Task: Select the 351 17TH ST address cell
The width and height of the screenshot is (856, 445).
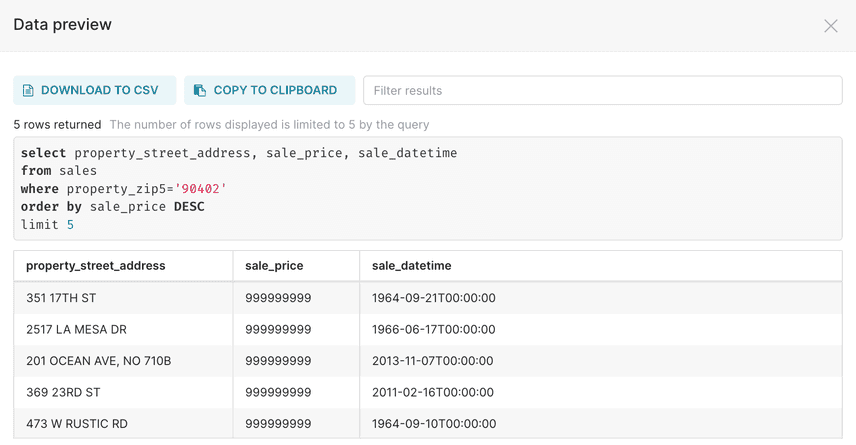Action: [x=123, y=298]
